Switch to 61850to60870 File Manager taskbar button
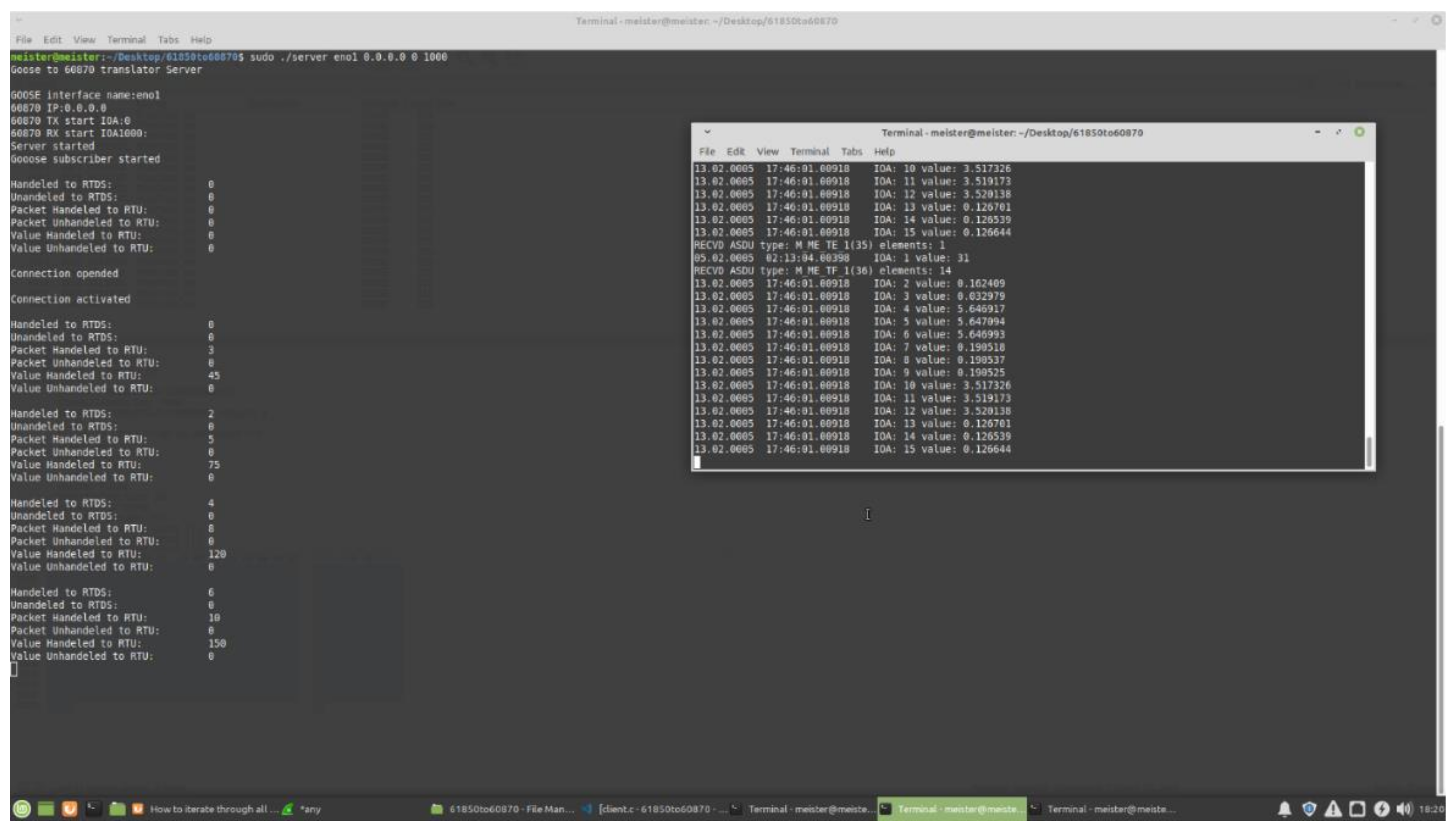 (503, 808)
